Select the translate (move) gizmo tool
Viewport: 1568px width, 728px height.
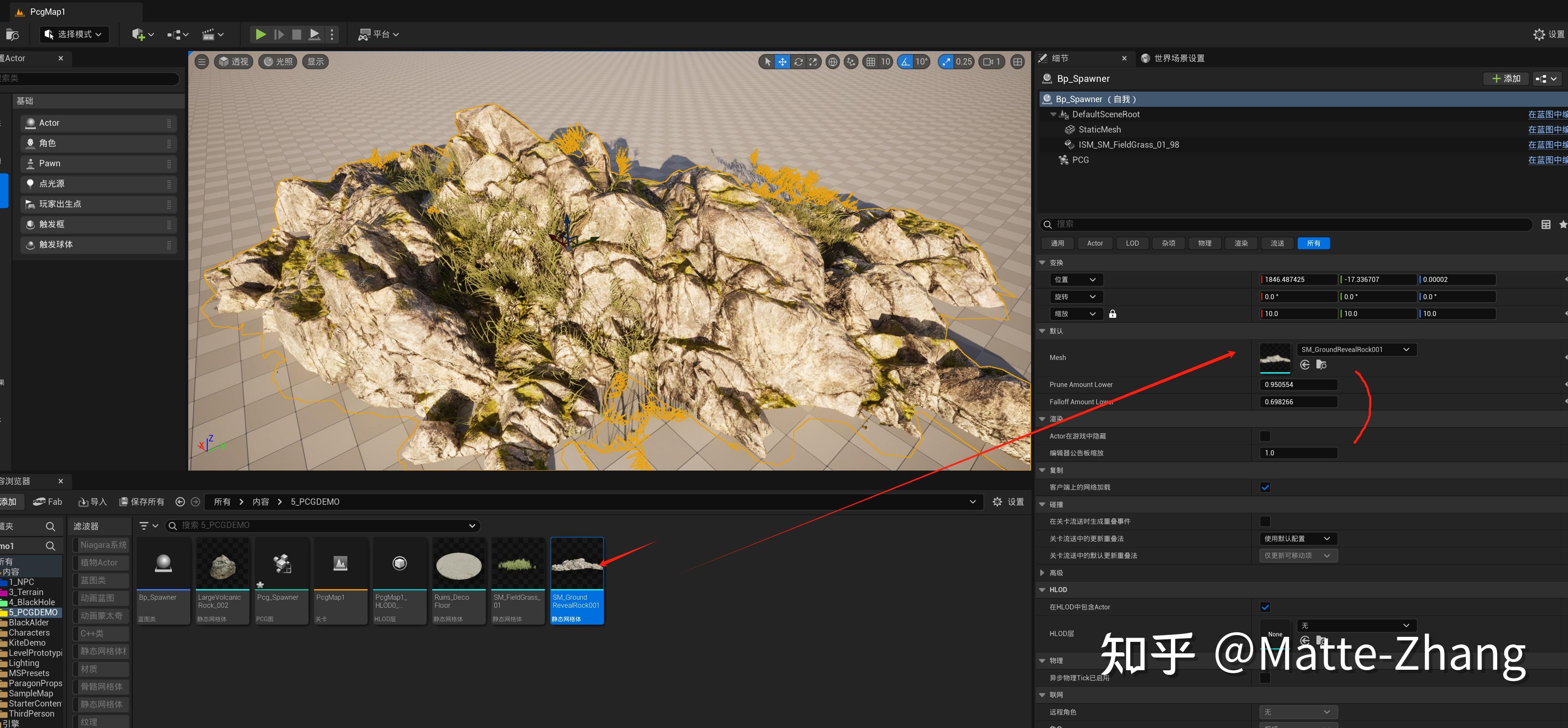point(782,62)
